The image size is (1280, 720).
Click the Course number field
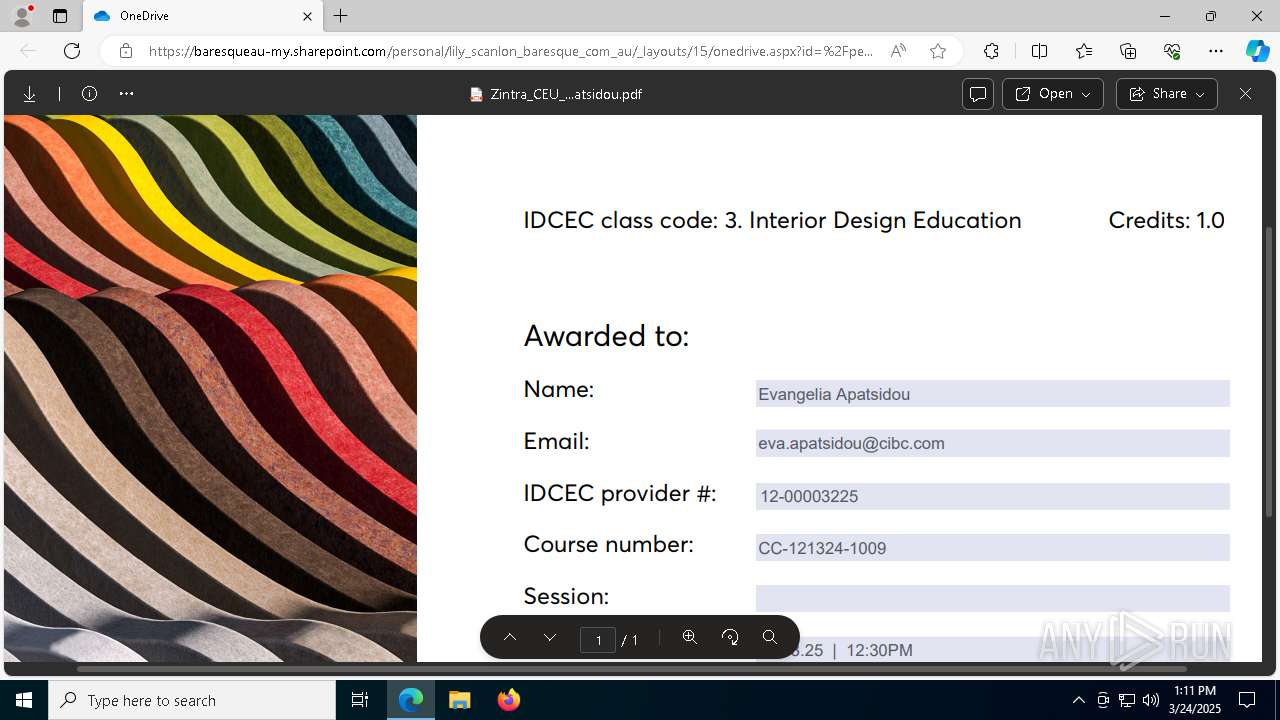tap(992, 548)
